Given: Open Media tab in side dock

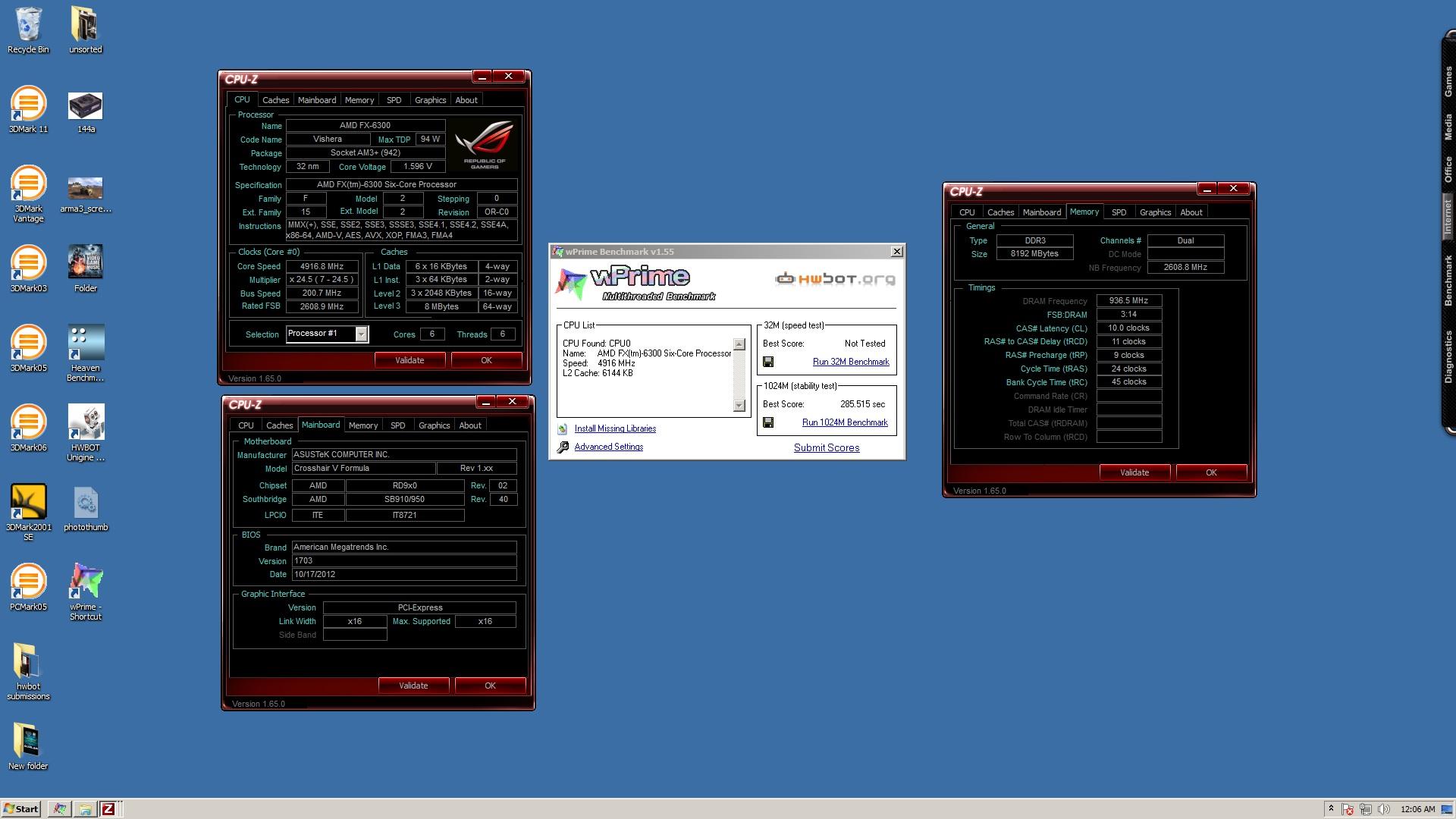Looking at the screenshot, I should point(1448,127).
